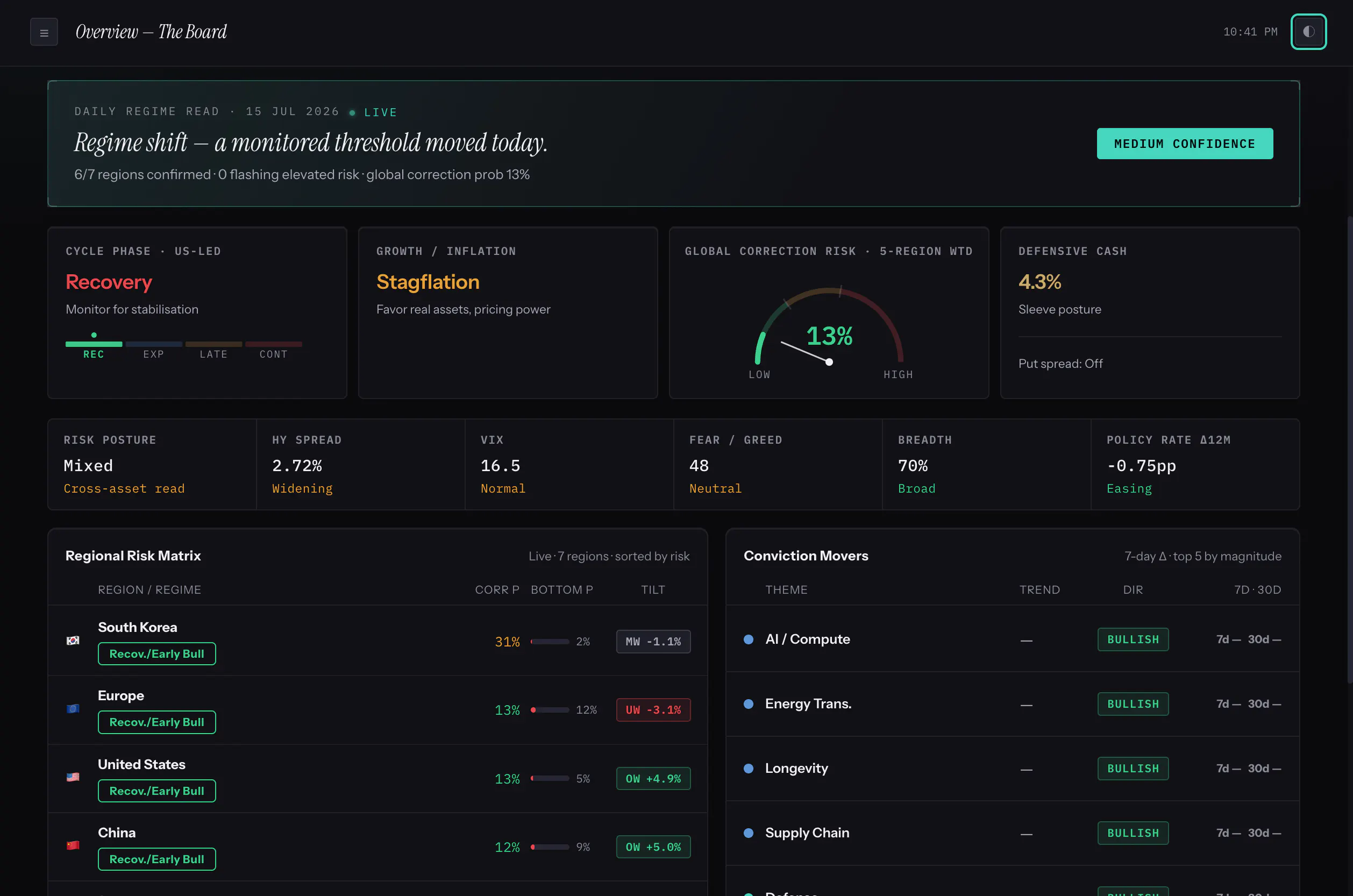
Task: Click the page vertical scrollbar
Action: pyautogui.click(x=1350, y=449)
